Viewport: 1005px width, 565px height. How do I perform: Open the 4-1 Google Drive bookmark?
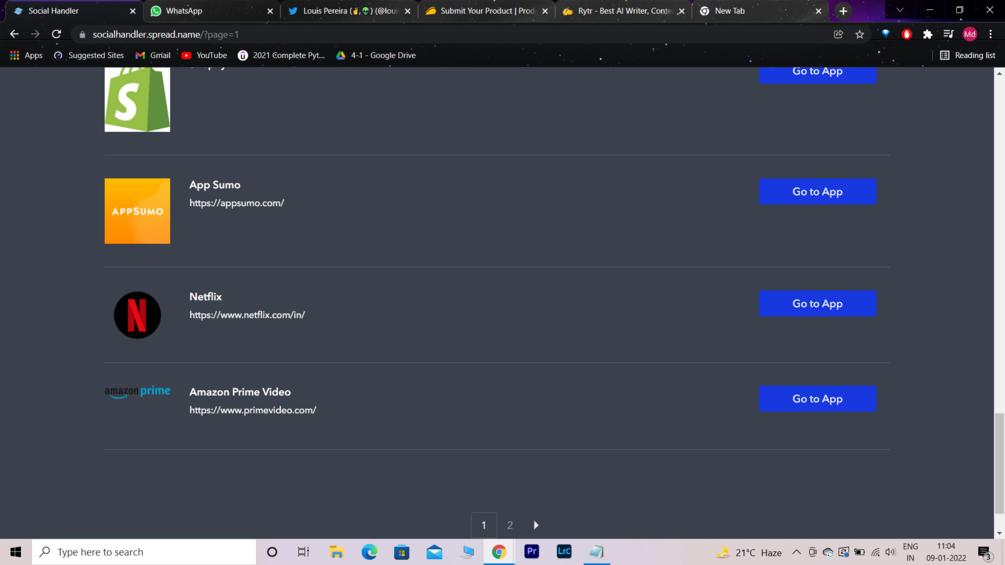coord(376,55)
